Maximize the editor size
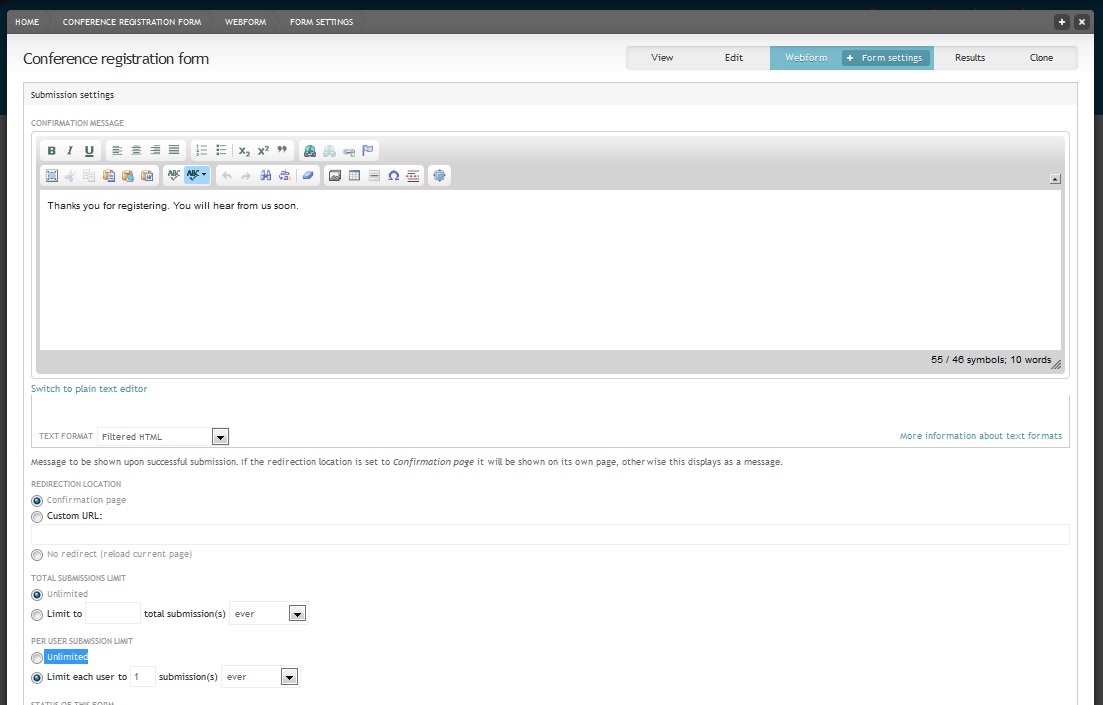The image size is (1103, 705). [439, 176]
